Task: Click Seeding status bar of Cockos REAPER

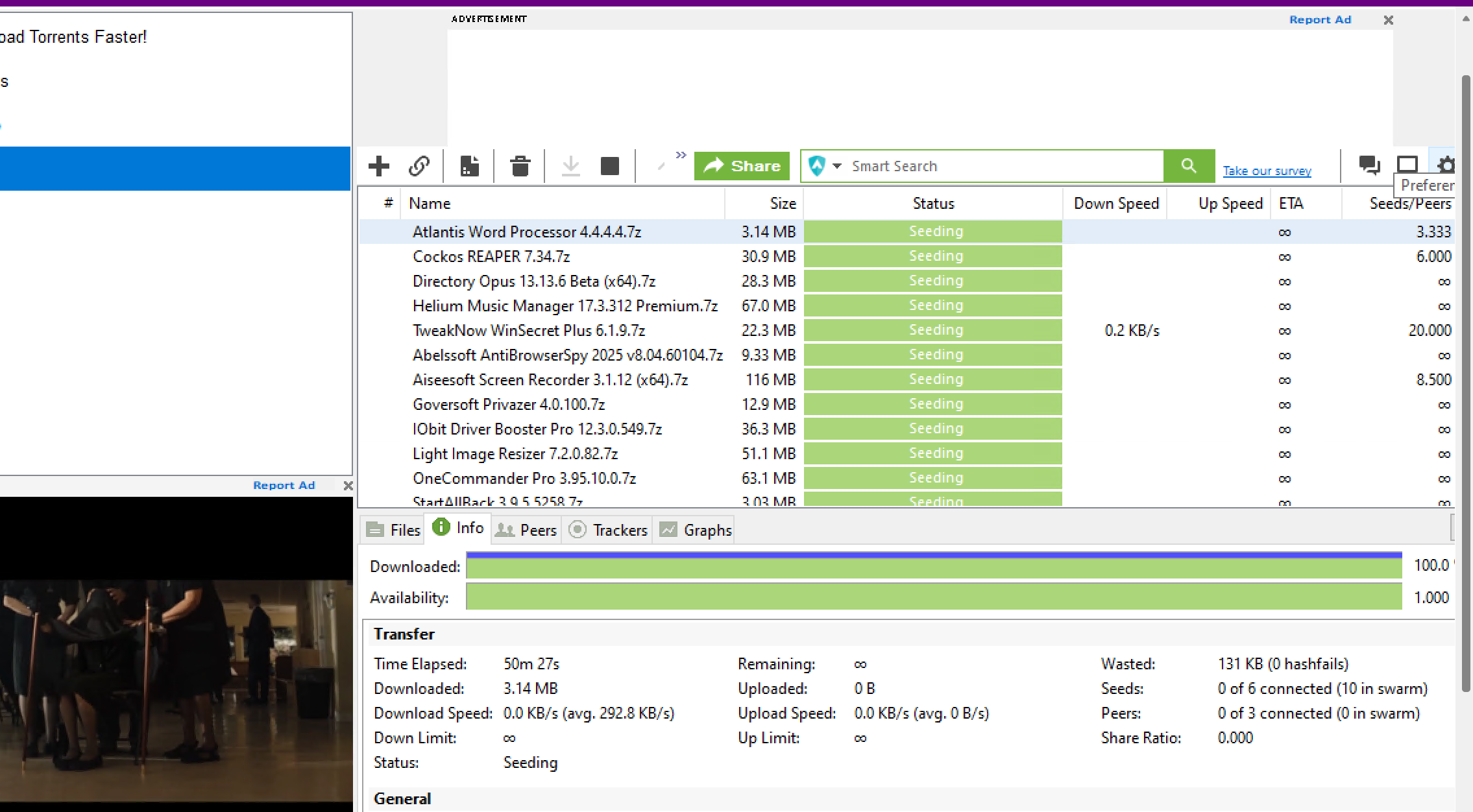Action: click(933, 256)
